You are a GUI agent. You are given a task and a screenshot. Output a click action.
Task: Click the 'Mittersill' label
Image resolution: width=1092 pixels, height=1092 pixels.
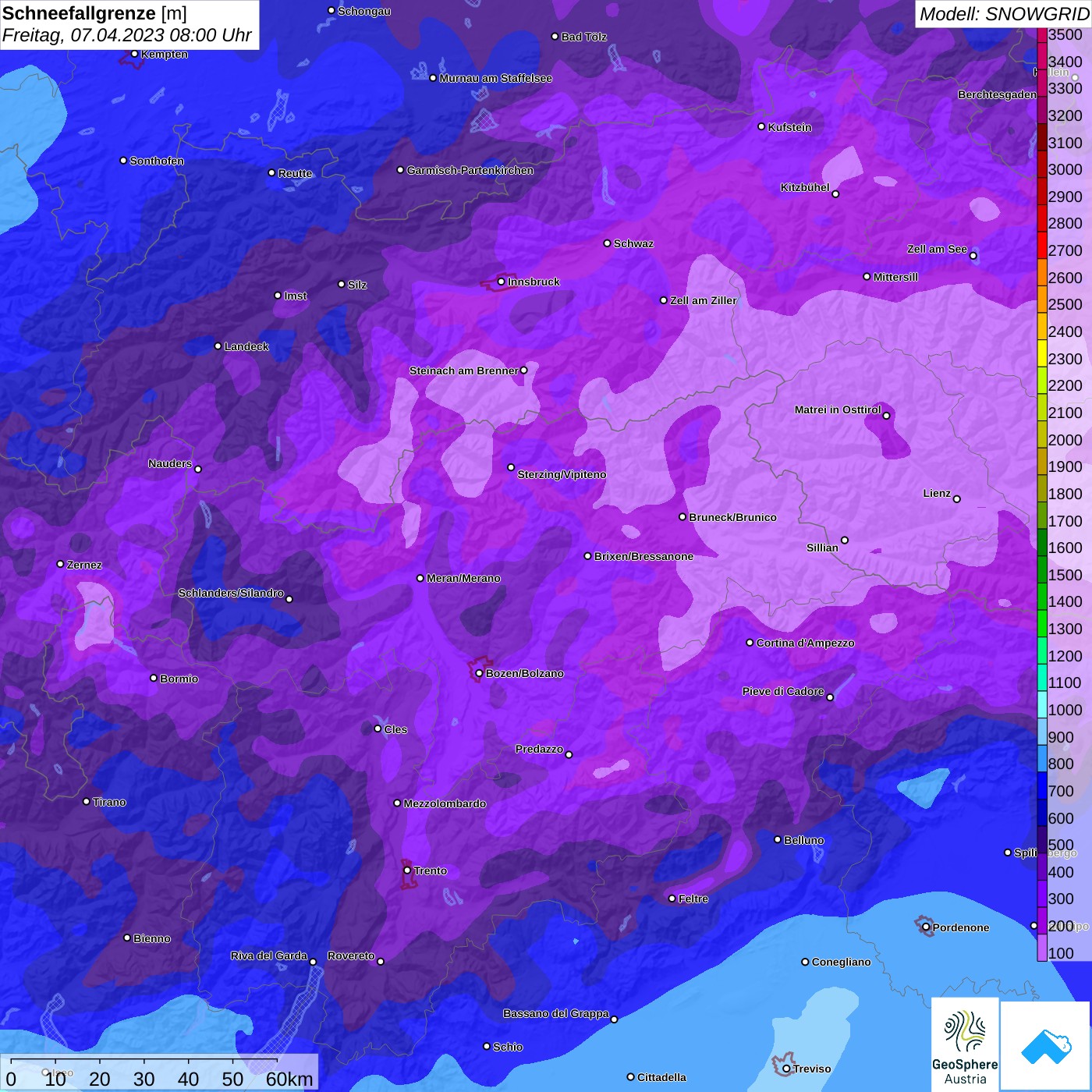click(895, 277)
